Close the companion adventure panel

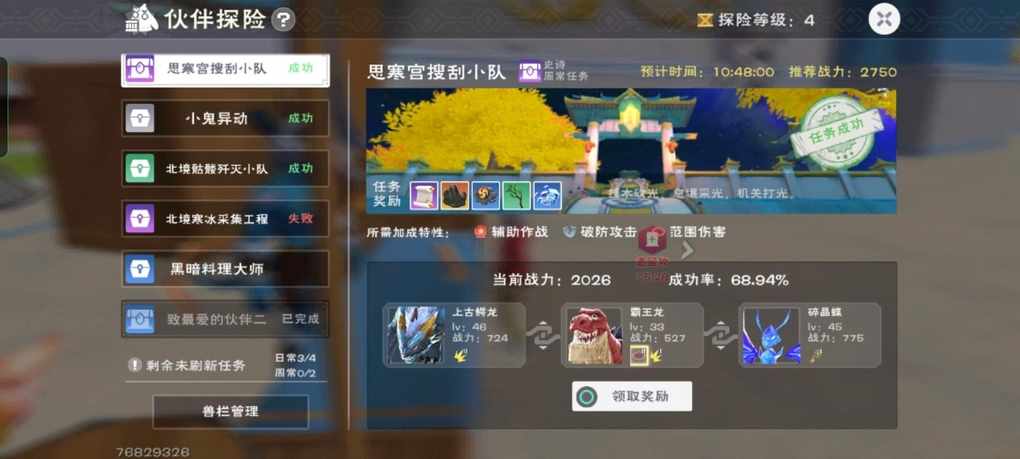click(x=884, y=19)
